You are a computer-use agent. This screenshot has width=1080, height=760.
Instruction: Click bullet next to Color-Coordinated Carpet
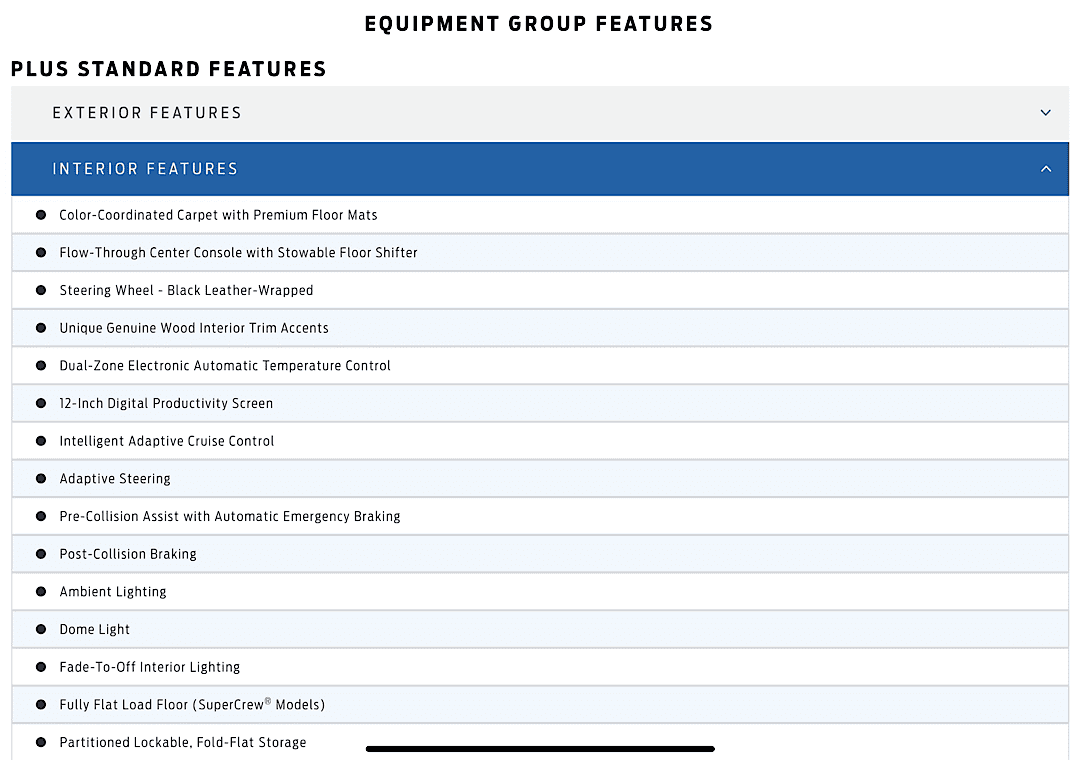click(x=41, y=215)
